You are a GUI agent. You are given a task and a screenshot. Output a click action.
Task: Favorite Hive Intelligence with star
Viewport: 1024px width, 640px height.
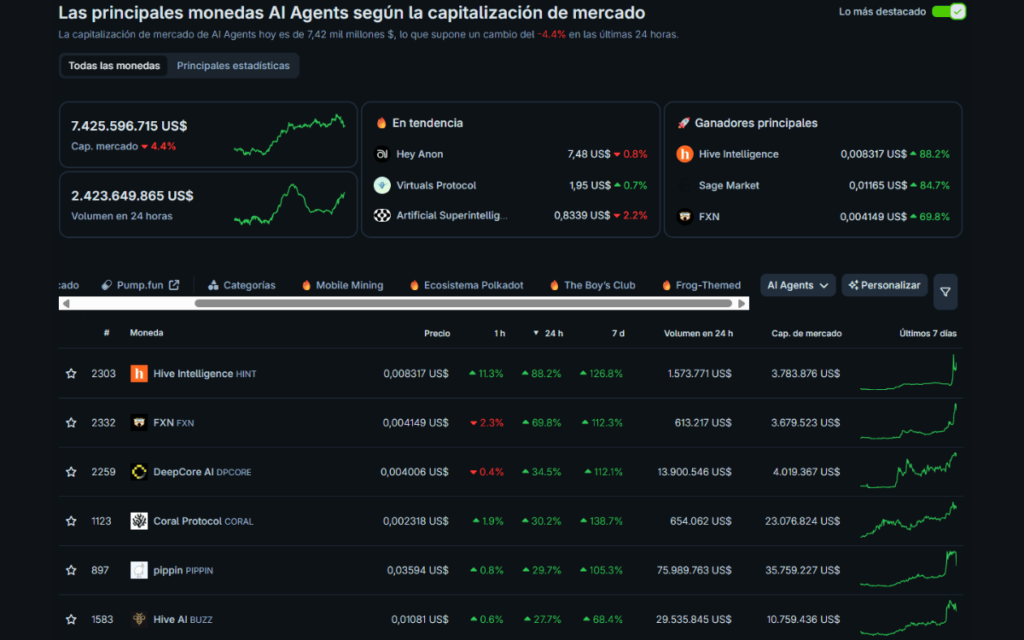point(71,374)
